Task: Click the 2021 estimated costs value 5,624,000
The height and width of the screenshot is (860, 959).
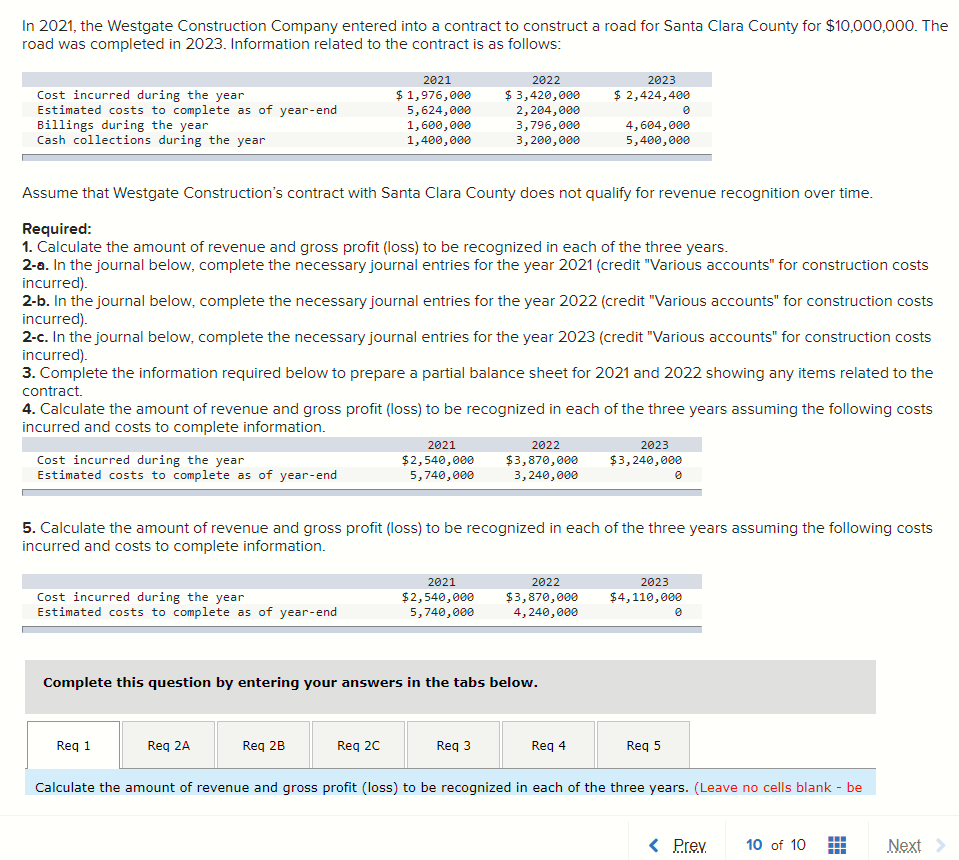Action: tap(439, 110)
